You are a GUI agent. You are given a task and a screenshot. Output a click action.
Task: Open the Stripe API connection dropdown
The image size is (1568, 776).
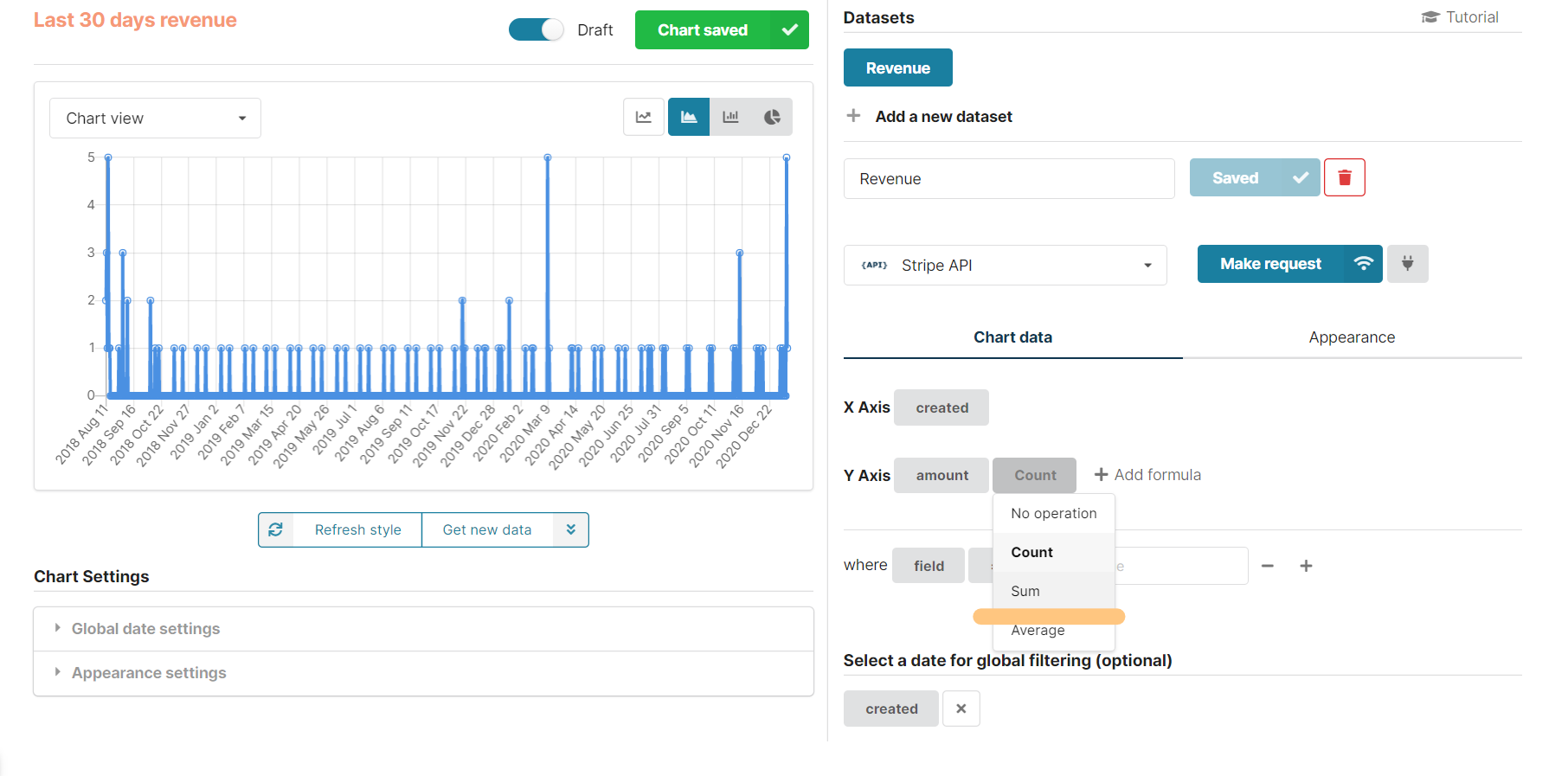(x=1005, y=266)
